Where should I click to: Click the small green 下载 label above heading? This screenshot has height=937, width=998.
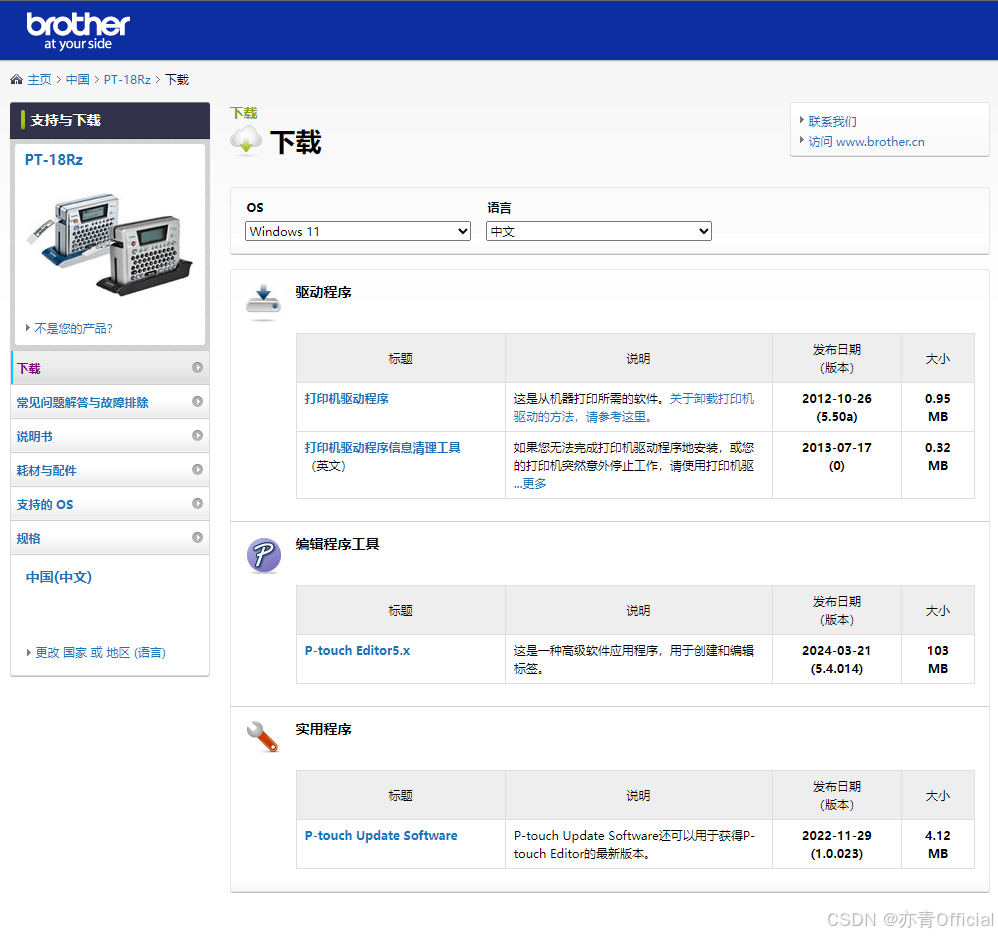[x=244, y=113]
